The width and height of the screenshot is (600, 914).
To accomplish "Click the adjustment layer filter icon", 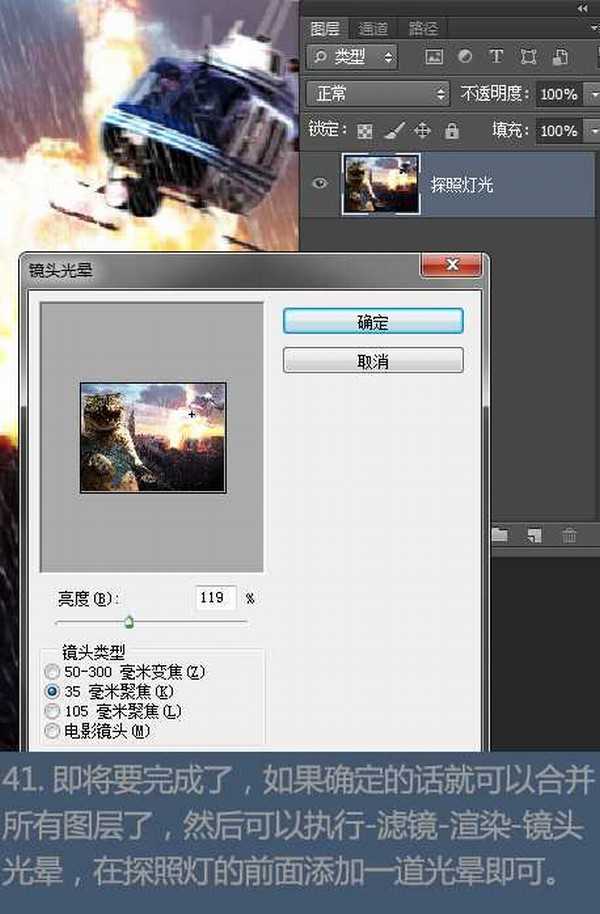I will point(465,57).
